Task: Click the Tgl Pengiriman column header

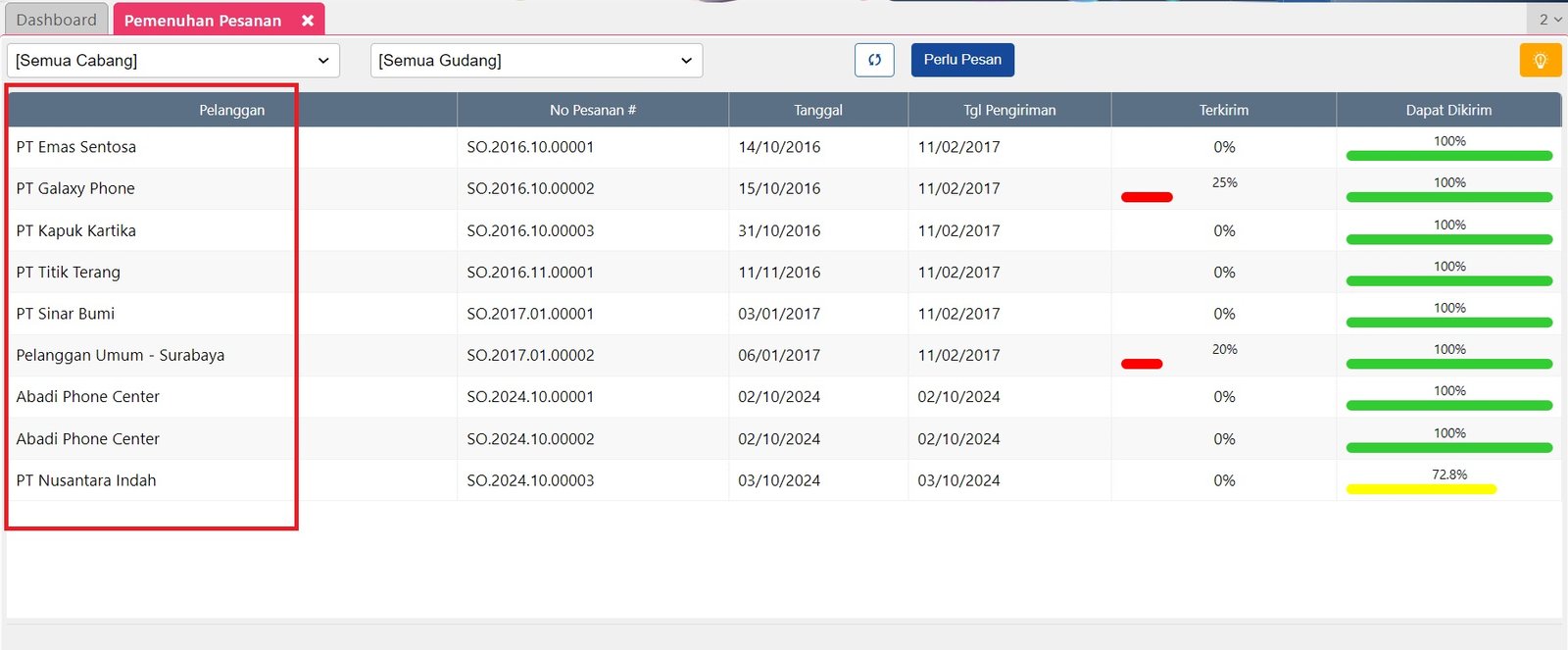Action: click(1008, 110)
